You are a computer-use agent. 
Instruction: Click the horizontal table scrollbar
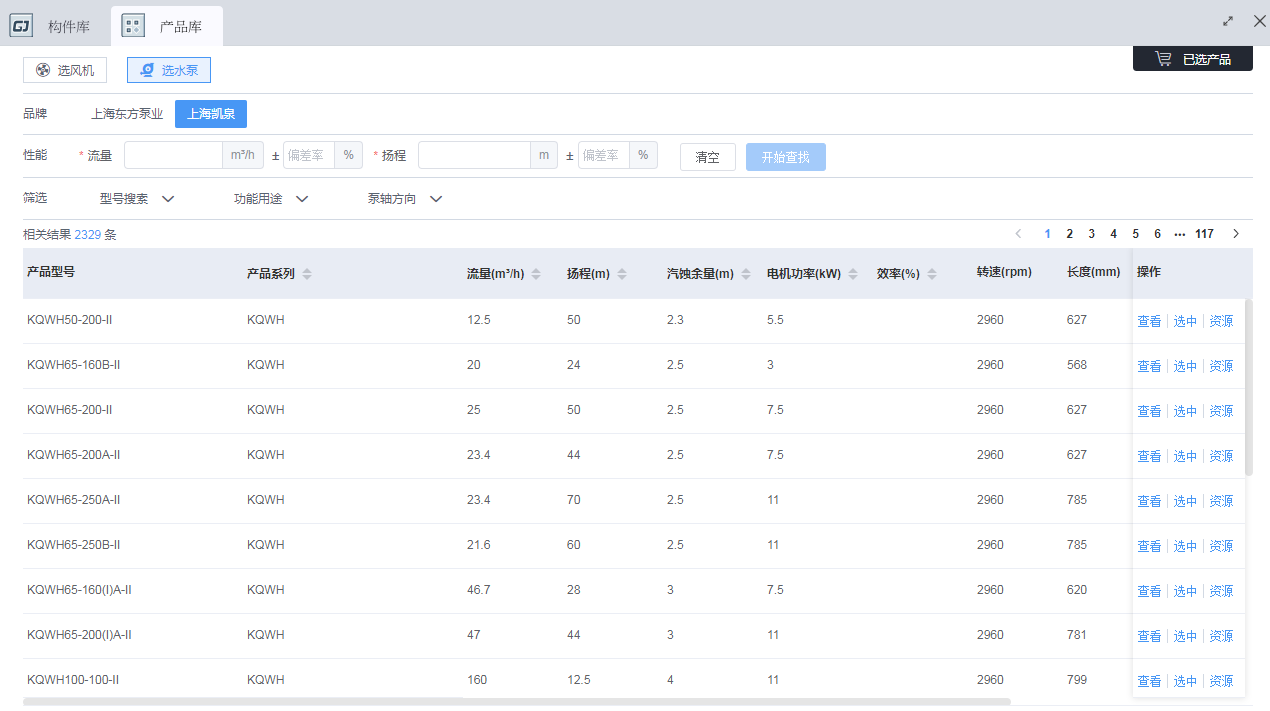pos(517,702)
